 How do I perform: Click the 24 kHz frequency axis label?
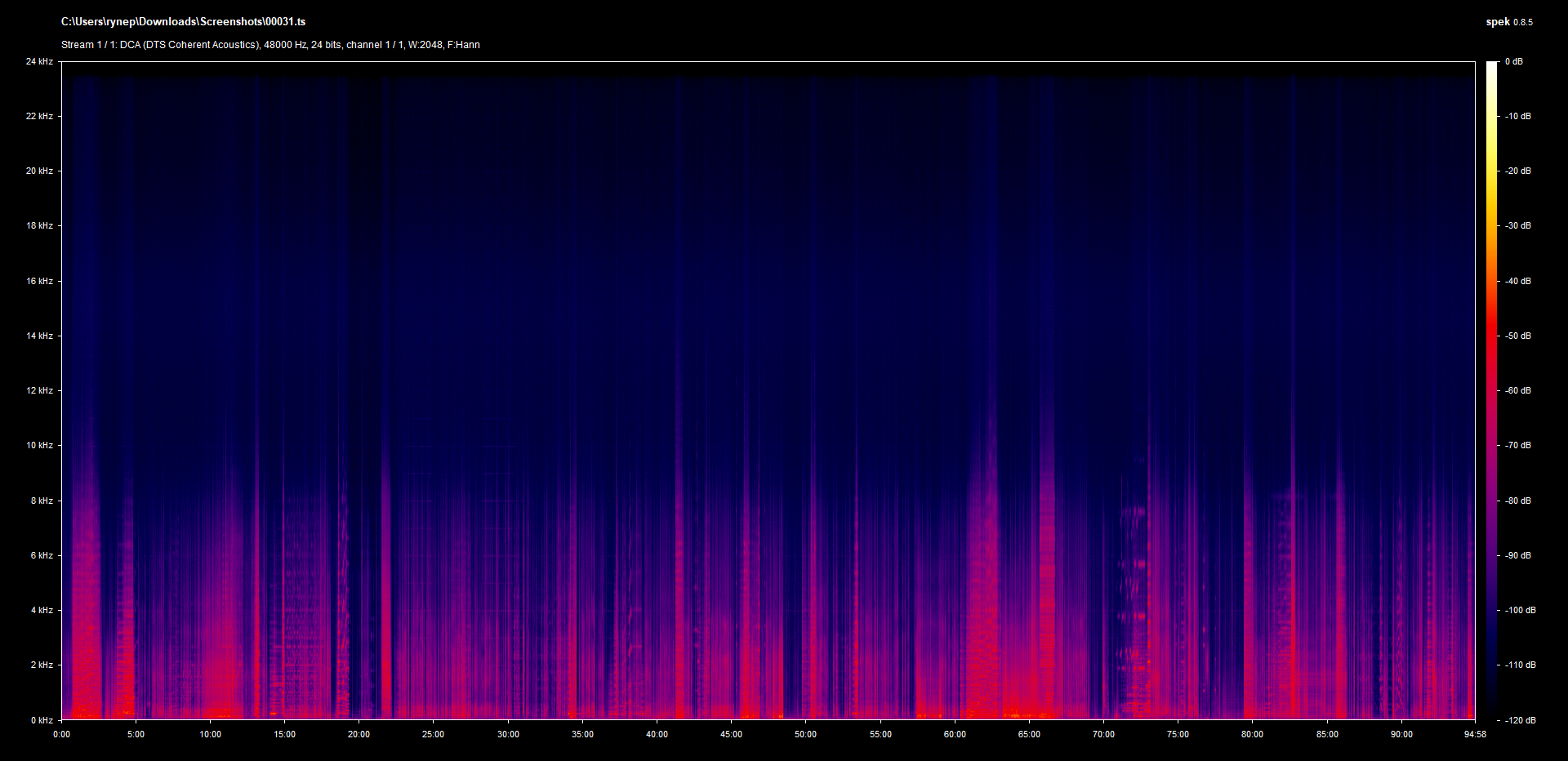(x=39, y=61)
